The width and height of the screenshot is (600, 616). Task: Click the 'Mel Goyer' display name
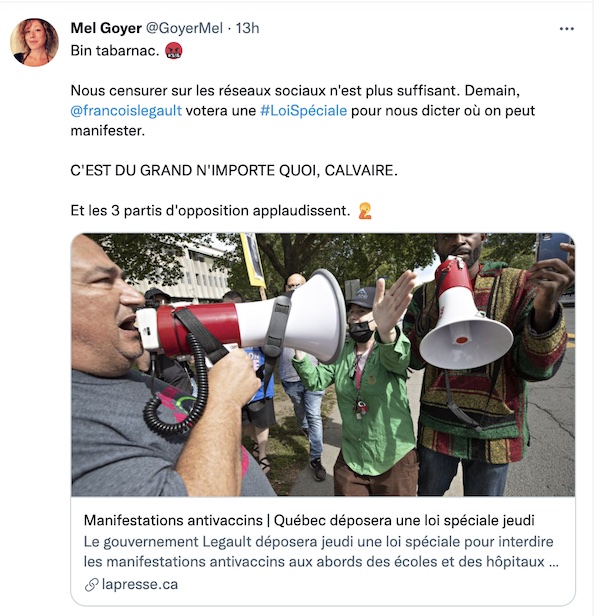pos(106,28)
